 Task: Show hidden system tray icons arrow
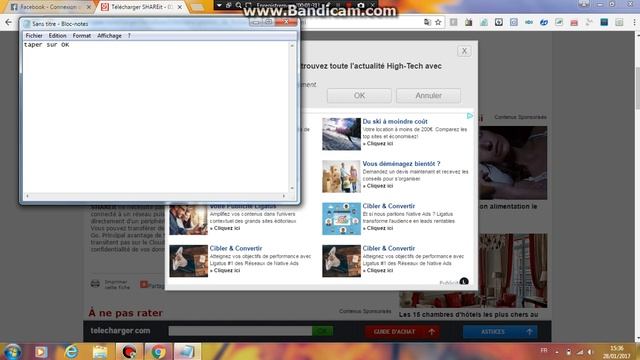pyautogui.click(x=557, y=352)
